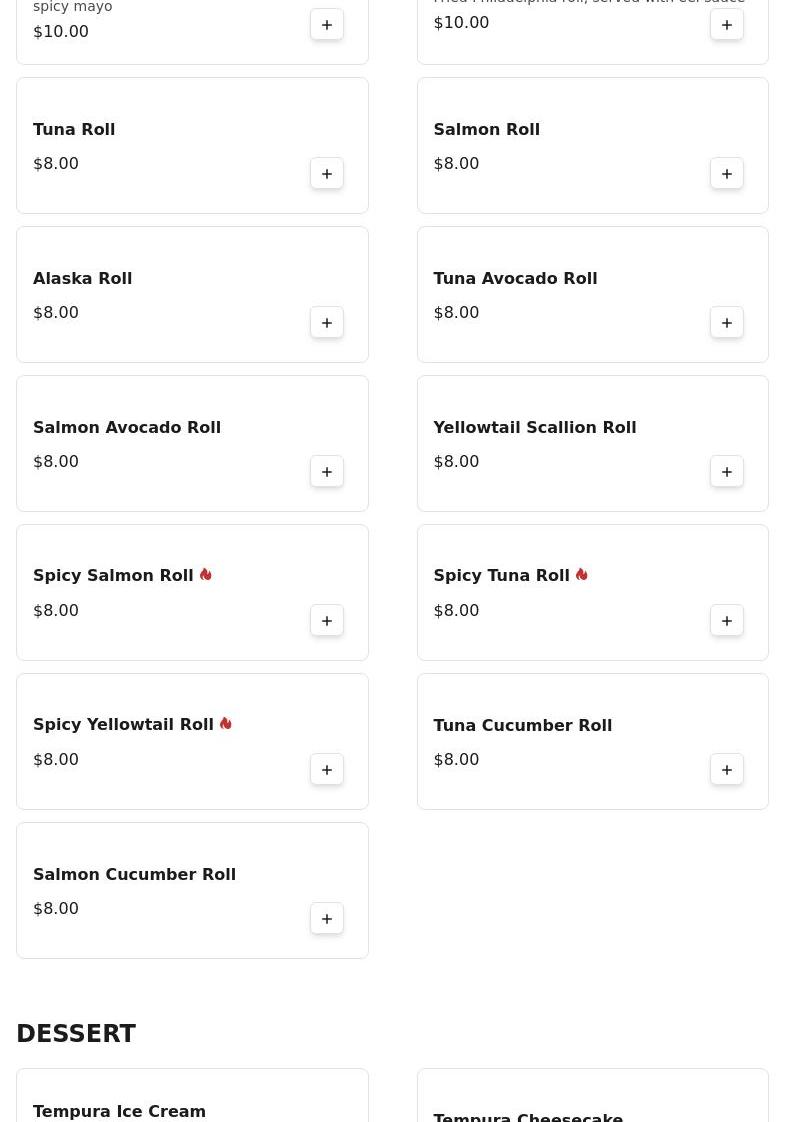This screenshot has width=785, height=1122.
Task: Click the Spicy Yellowtail Roll flame icon
Action: pyautogui.click(x=225, y=724)
